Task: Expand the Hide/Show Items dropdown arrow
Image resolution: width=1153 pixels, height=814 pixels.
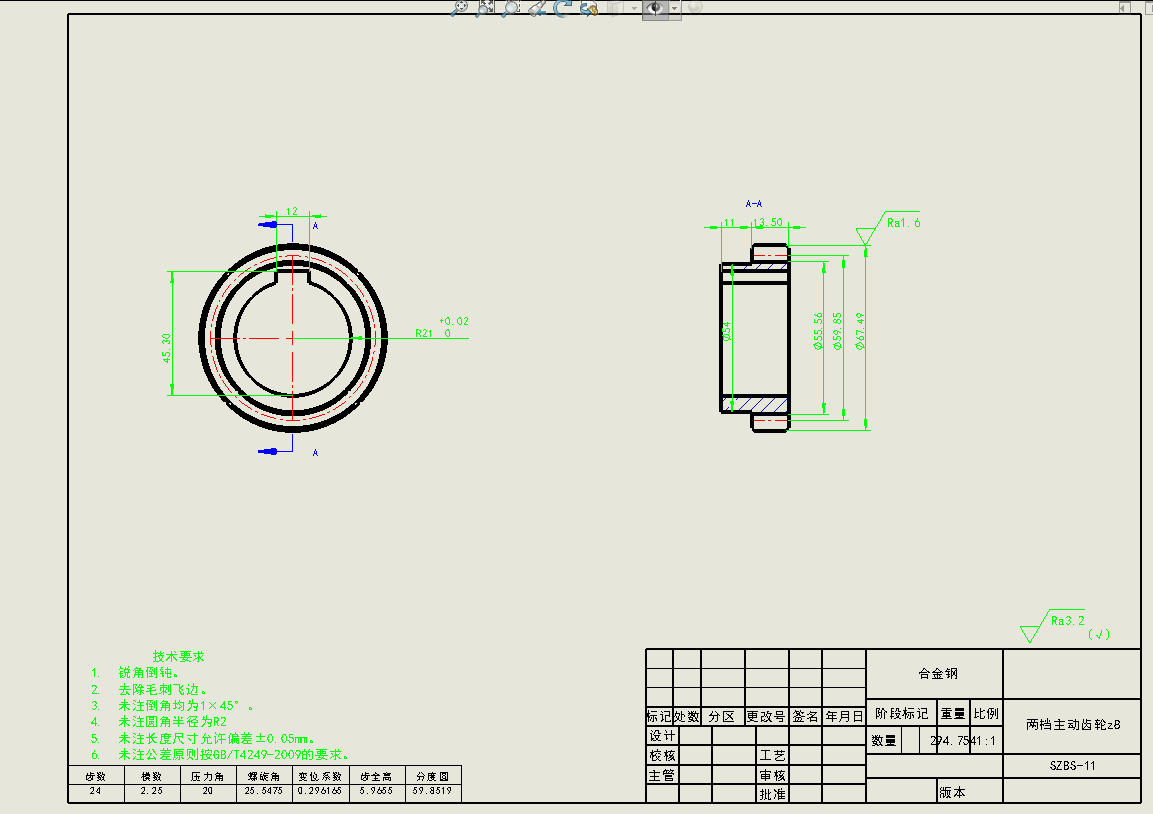Action: pyautogui.click(x=675, y=8)
